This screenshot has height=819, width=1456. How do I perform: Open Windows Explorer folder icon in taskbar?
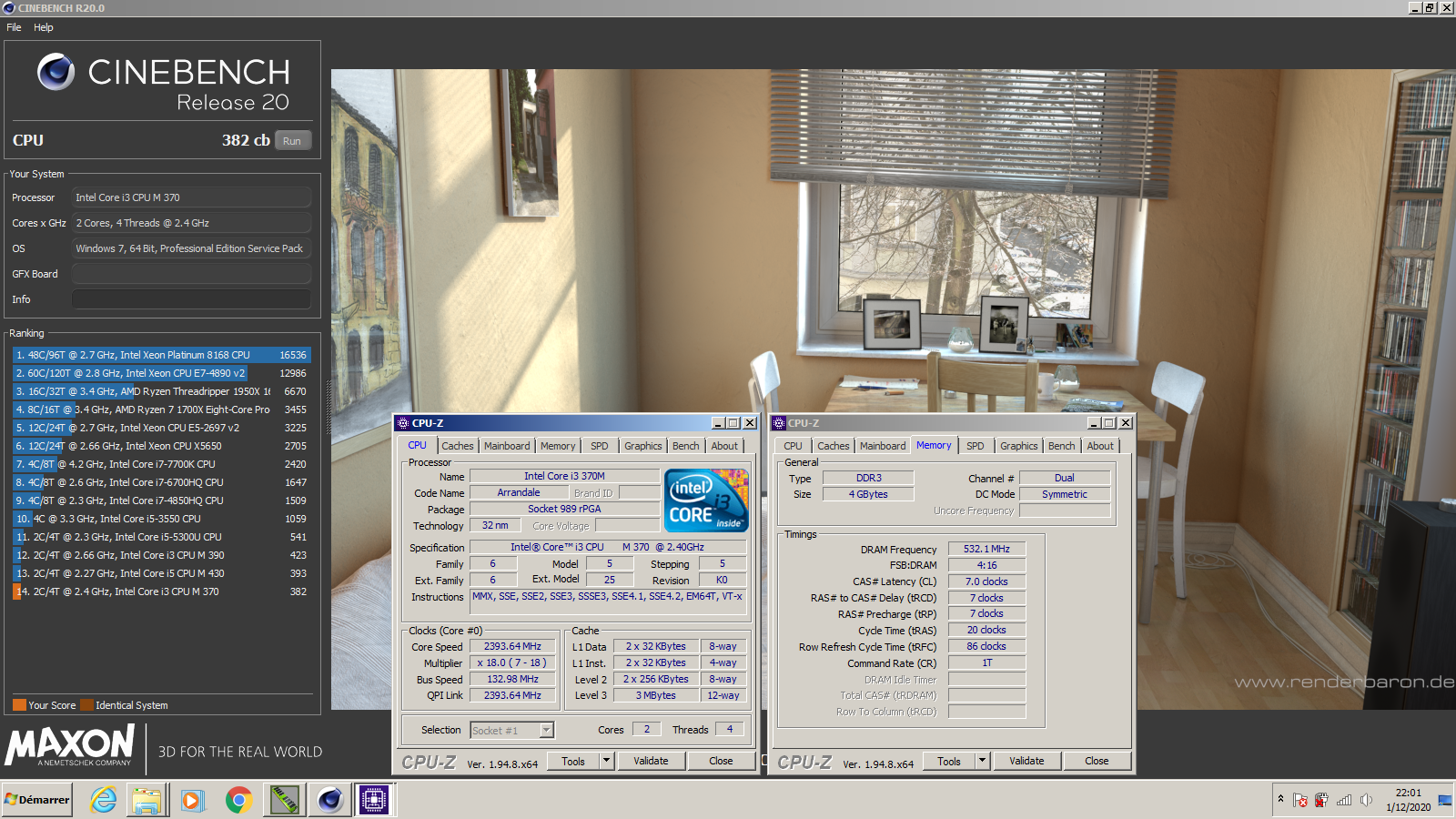point(147,800)
